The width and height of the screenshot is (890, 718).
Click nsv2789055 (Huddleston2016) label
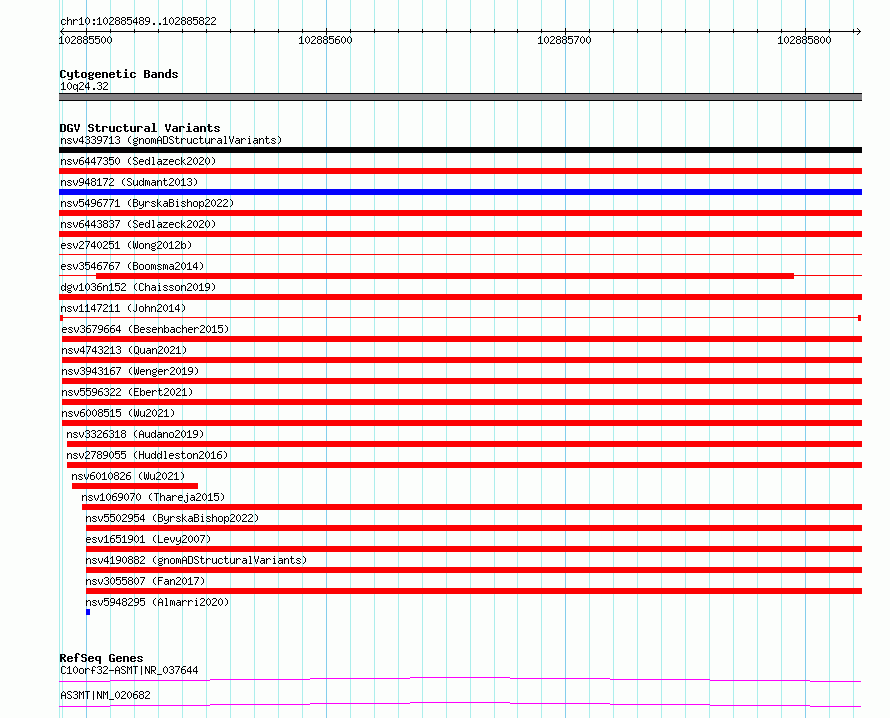[x=147, y=455]
